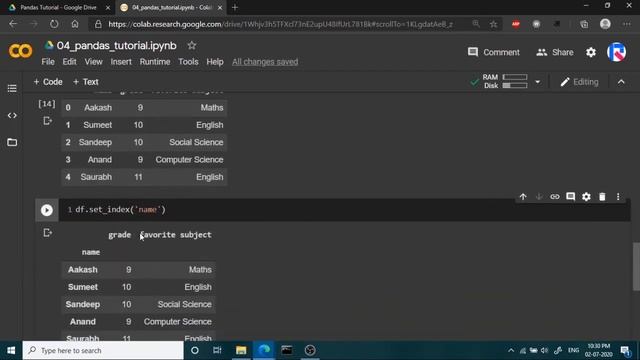Open the table of contents sidebar icon
The width and height of the screenshot is (640, 360).
(x=12, y=89)
